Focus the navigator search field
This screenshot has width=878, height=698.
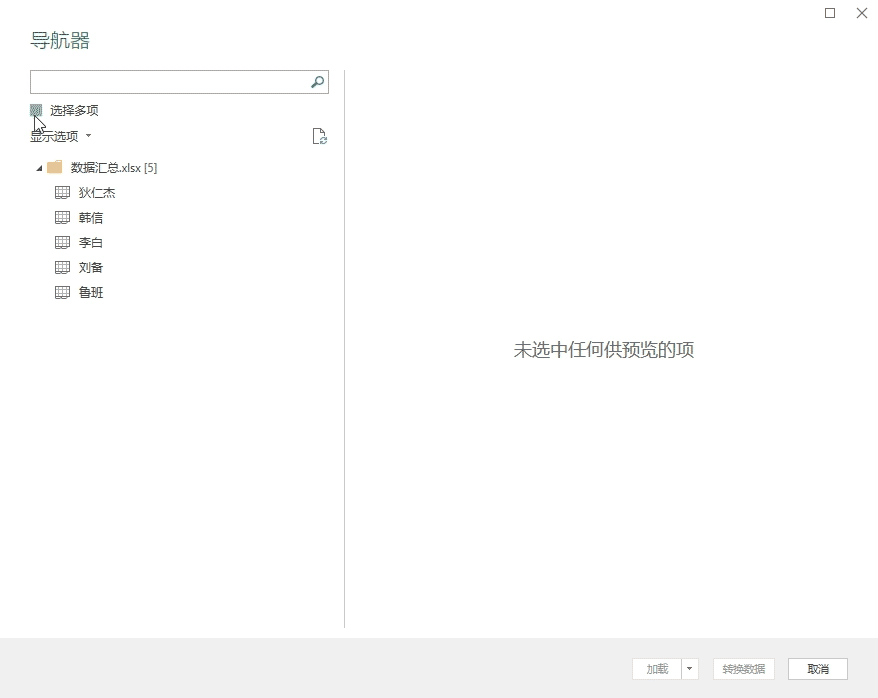click(179, 82)
